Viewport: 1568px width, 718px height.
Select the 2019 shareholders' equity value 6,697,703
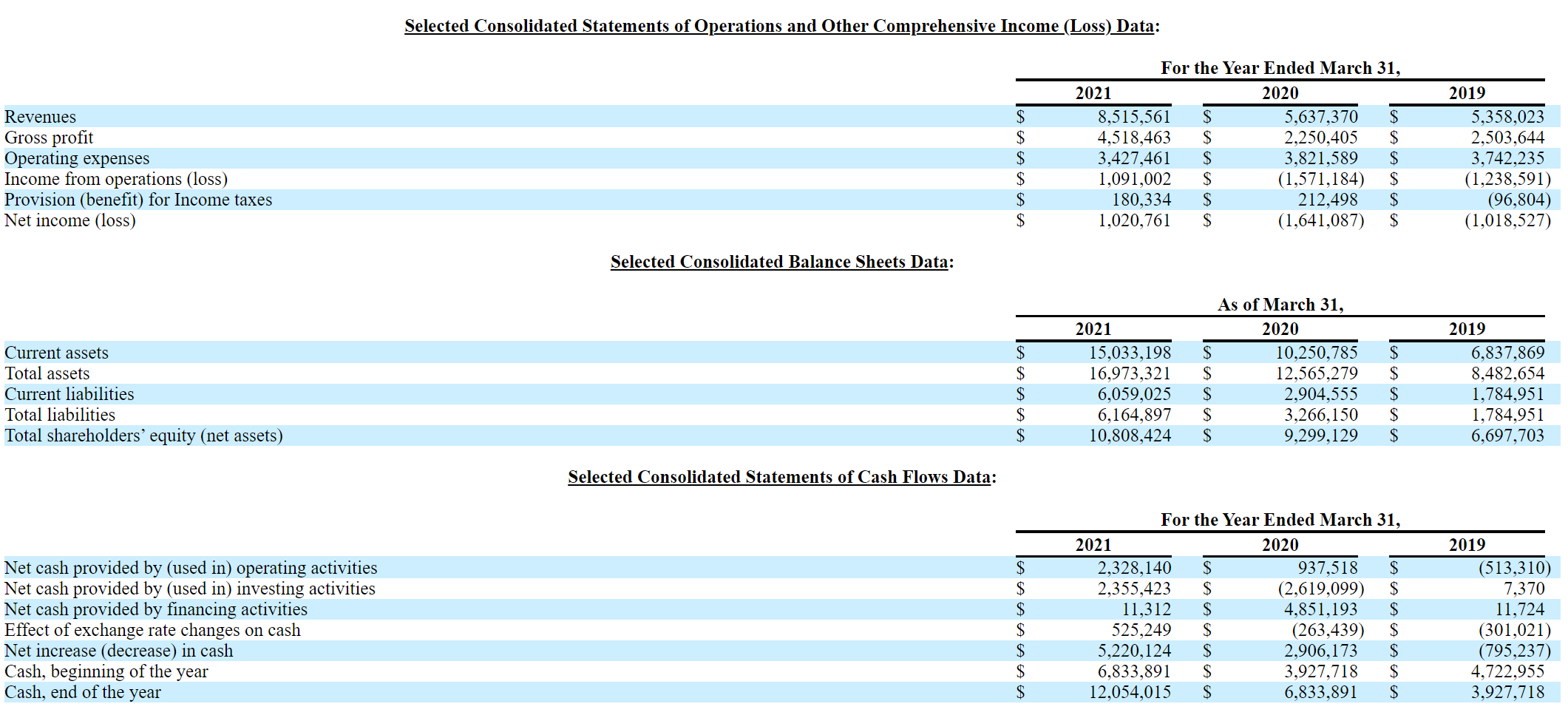[1507, 436]
